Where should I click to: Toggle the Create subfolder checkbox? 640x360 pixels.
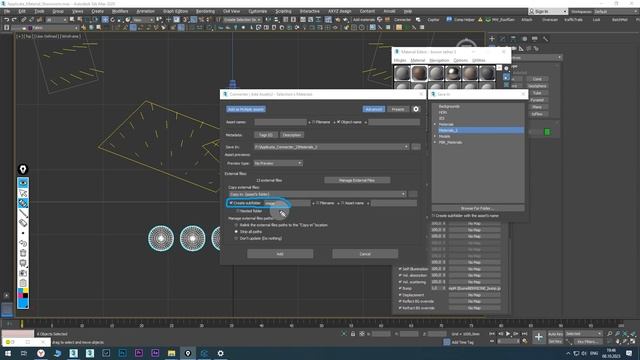click(x=231, y=203)
